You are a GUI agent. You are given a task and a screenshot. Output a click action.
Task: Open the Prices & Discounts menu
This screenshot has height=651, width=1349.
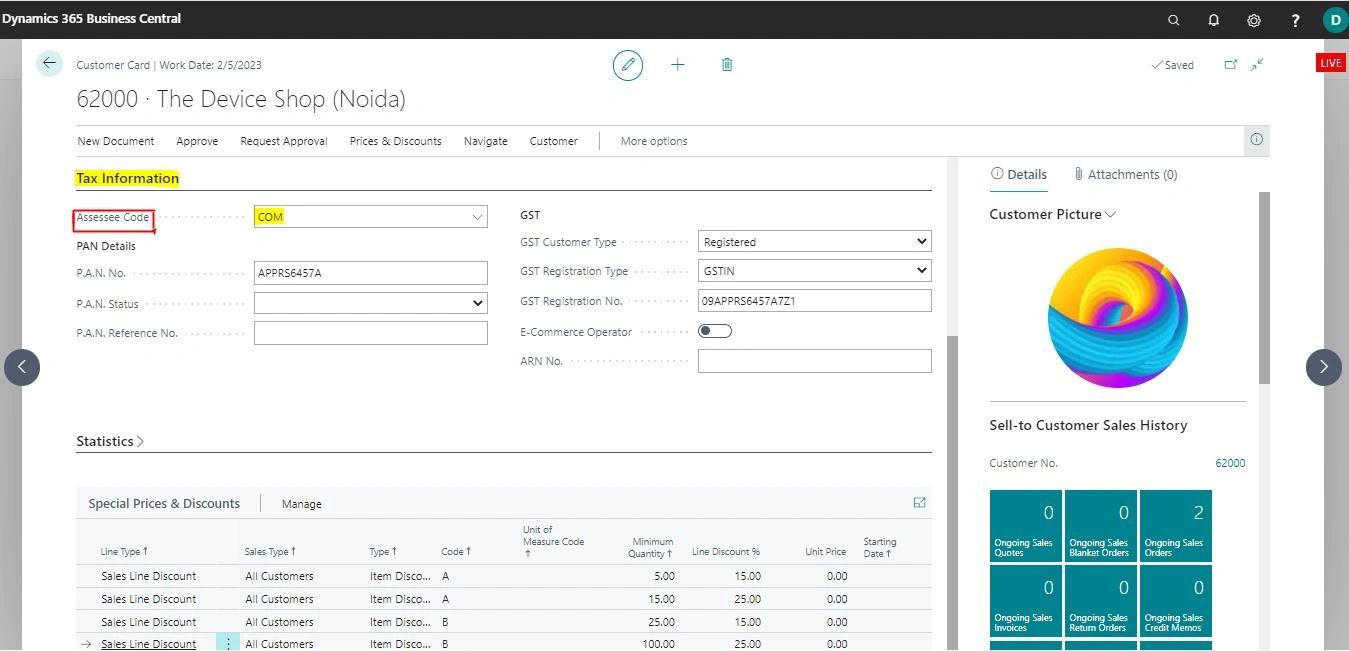click(x=395, y=141)
